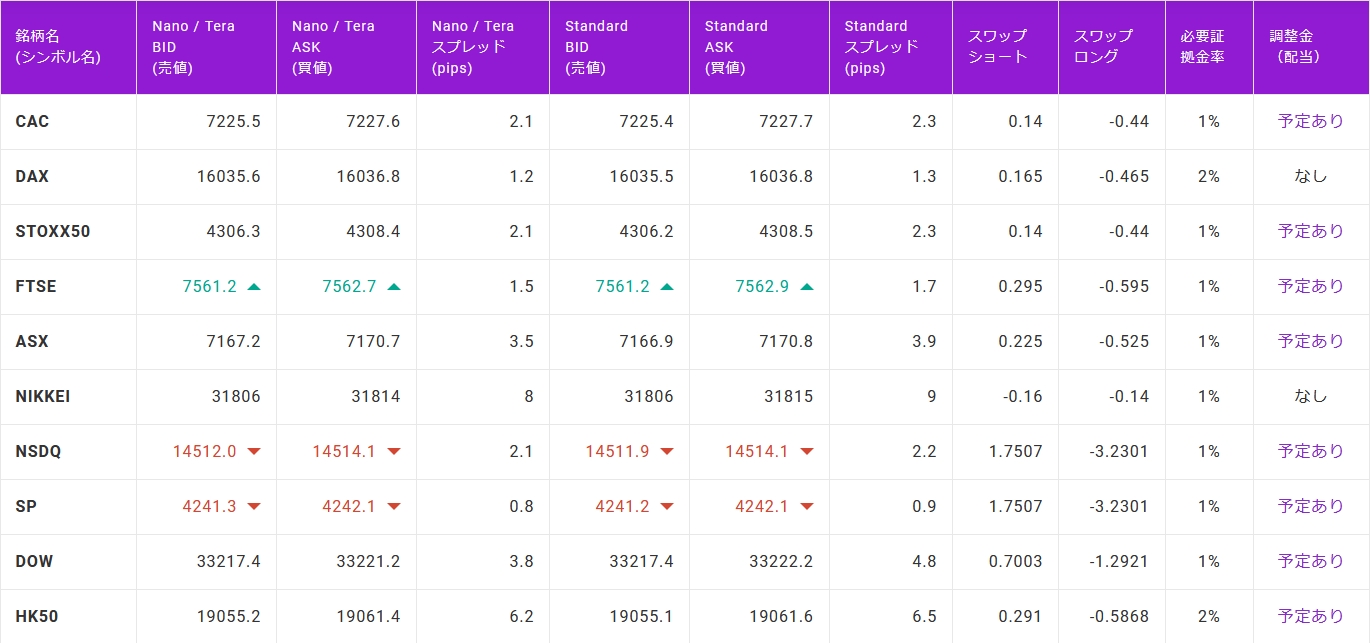1370x643 pixels.
Task: Click the FTSE symbol name
Action: coord(36,286)
